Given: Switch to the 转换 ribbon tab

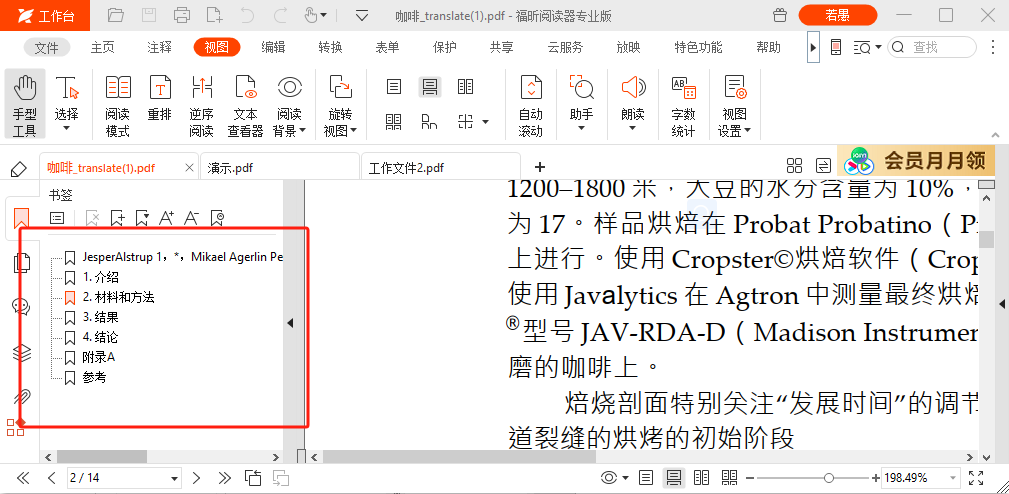Looking at the screenshot, I should point(330,48).
